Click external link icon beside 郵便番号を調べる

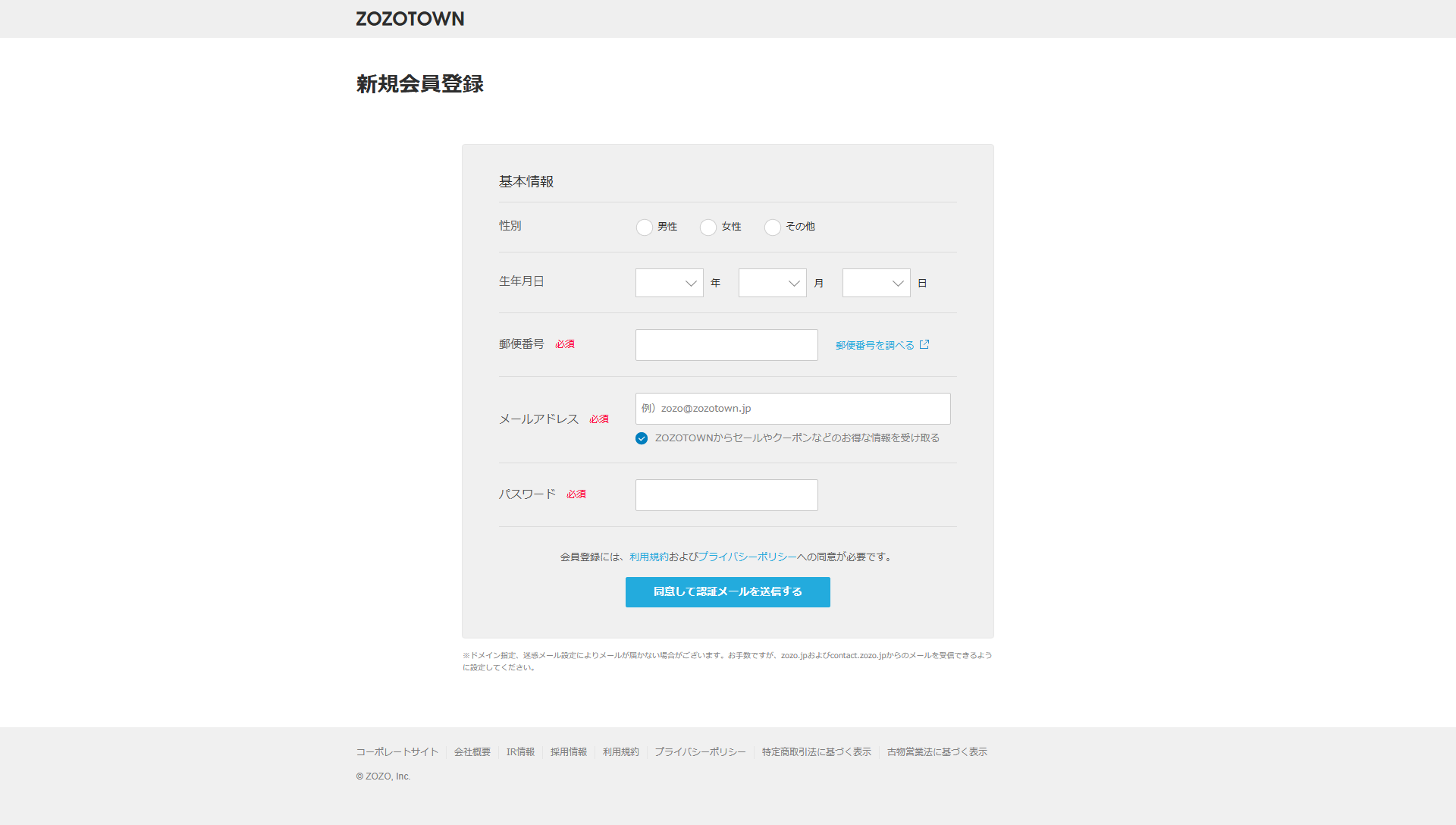[x=924, y=344]
